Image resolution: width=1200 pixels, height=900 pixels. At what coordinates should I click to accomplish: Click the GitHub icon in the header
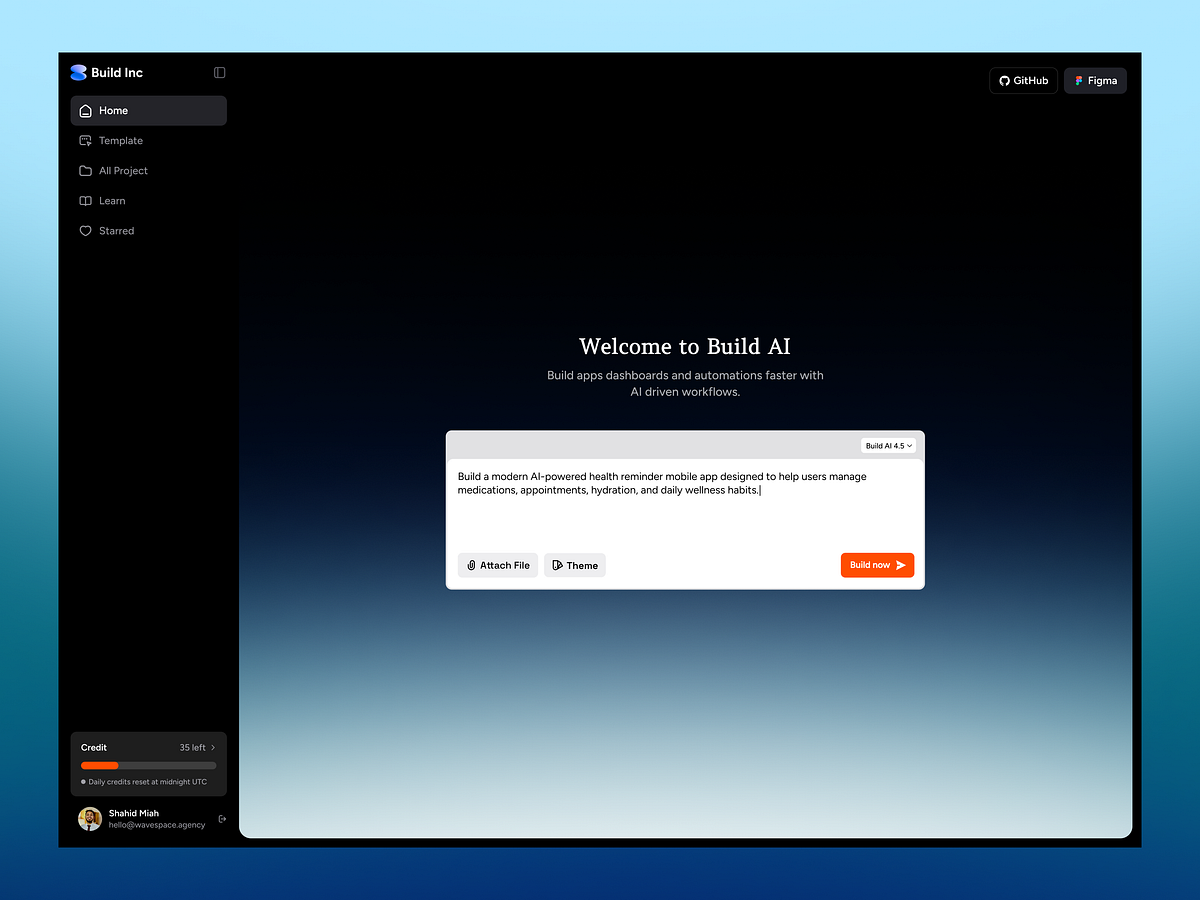click(1003, 80)
